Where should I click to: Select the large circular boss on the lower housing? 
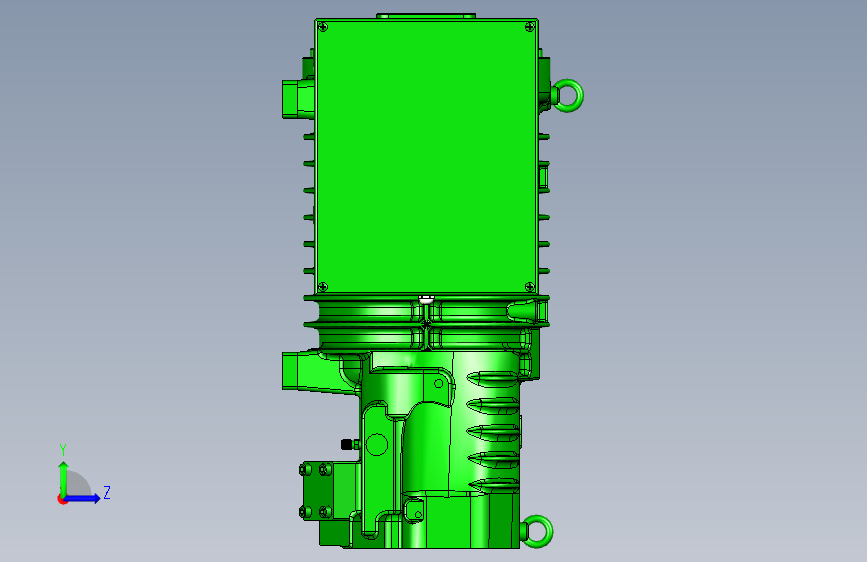pos(377,444)
